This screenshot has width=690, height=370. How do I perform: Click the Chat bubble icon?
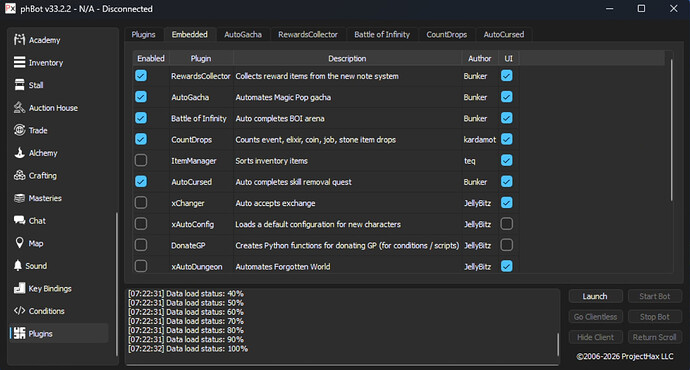(19, 220)
